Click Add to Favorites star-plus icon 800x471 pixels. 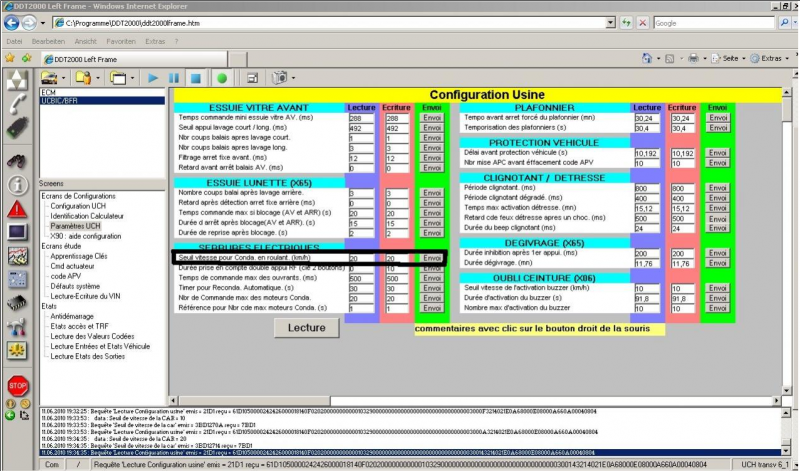27,58
